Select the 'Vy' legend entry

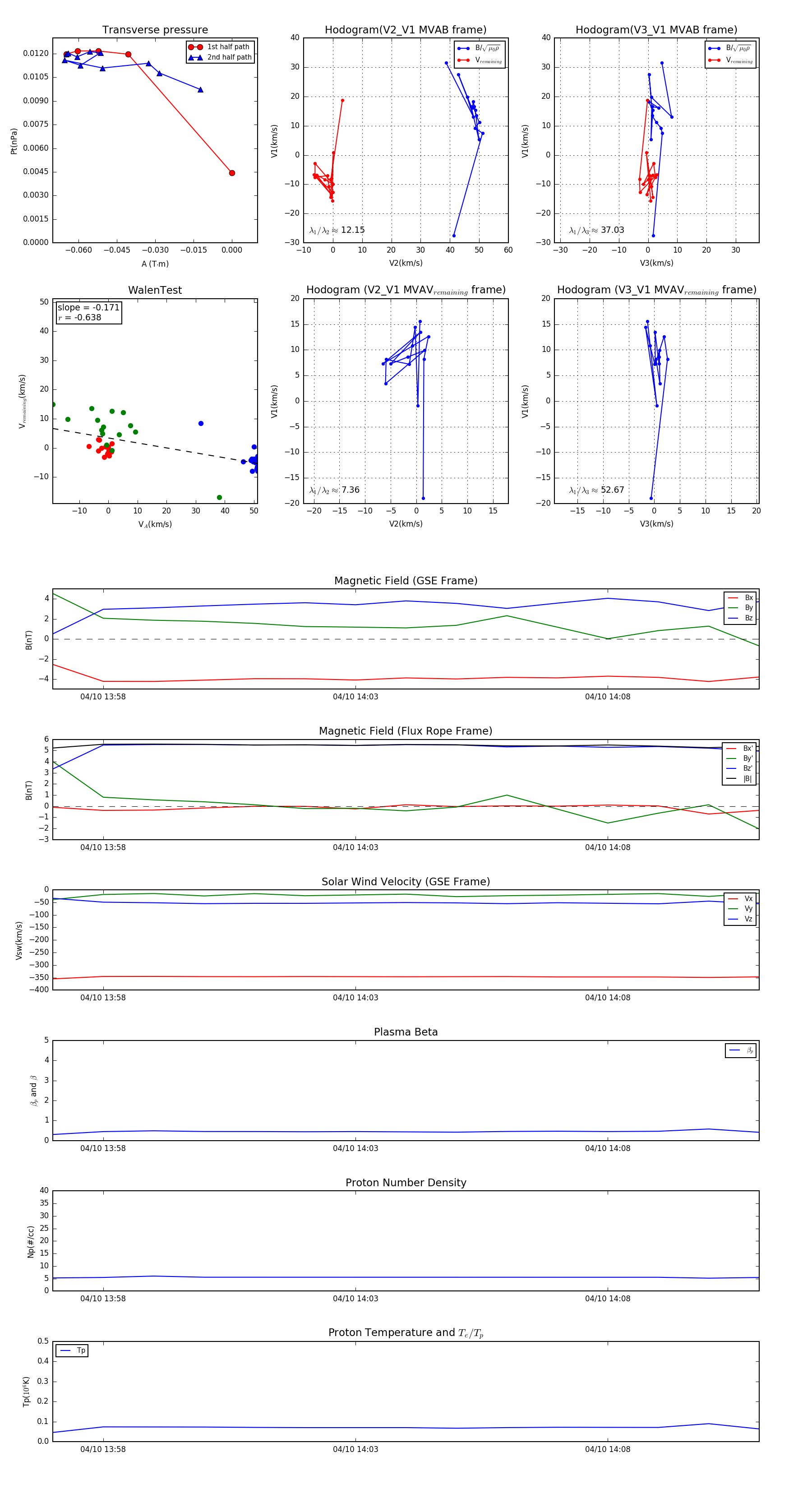click(740, 909)
